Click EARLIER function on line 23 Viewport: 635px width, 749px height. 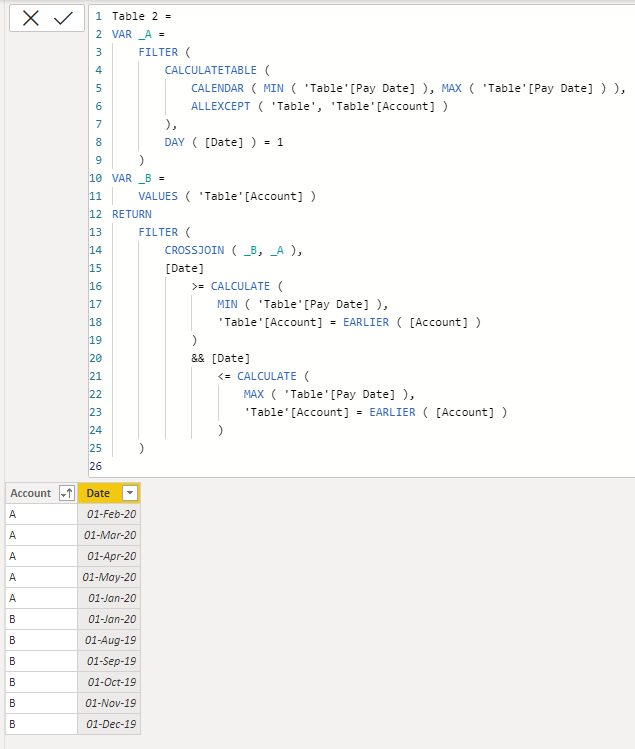pos(392,412)
